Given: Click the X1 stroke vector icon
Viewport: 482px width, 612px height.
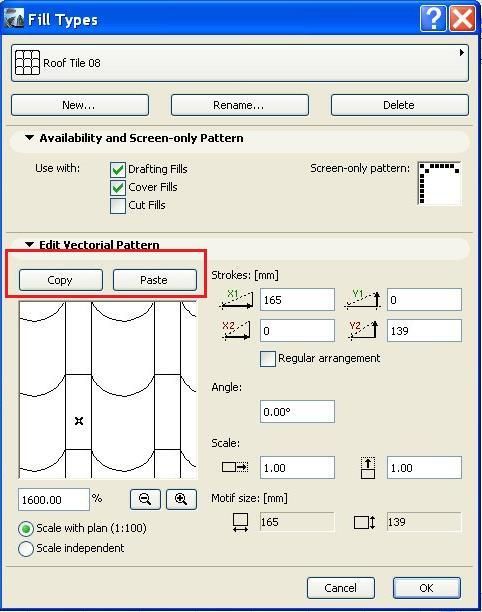Looking at the screenshot, I should [x=237, y=300].
